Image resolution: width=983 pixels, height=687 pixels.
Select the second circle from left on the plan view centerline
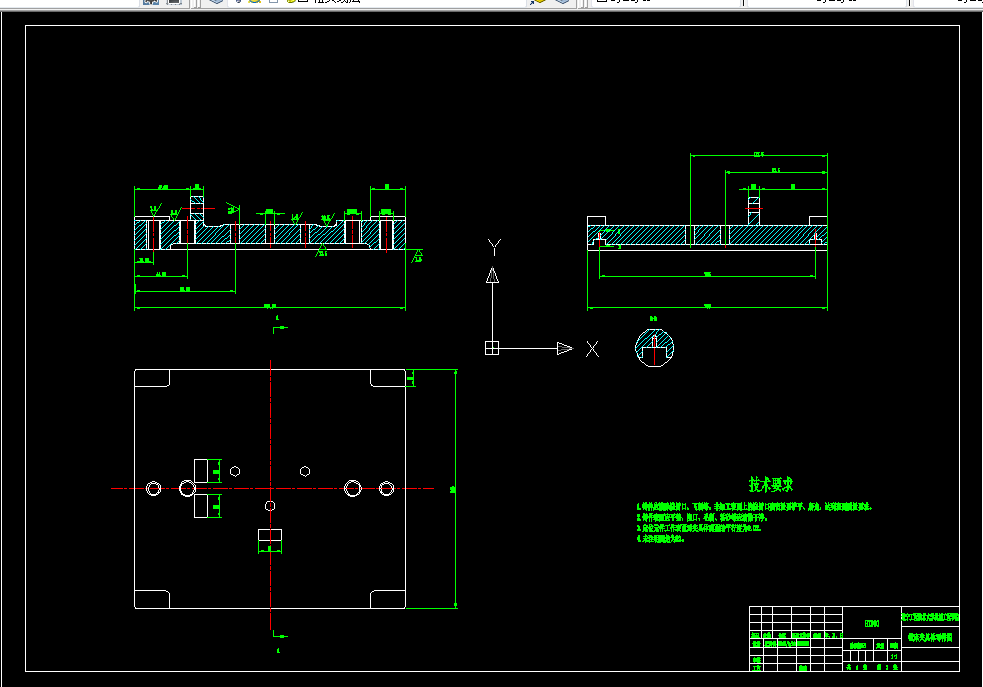coord(187,488)
